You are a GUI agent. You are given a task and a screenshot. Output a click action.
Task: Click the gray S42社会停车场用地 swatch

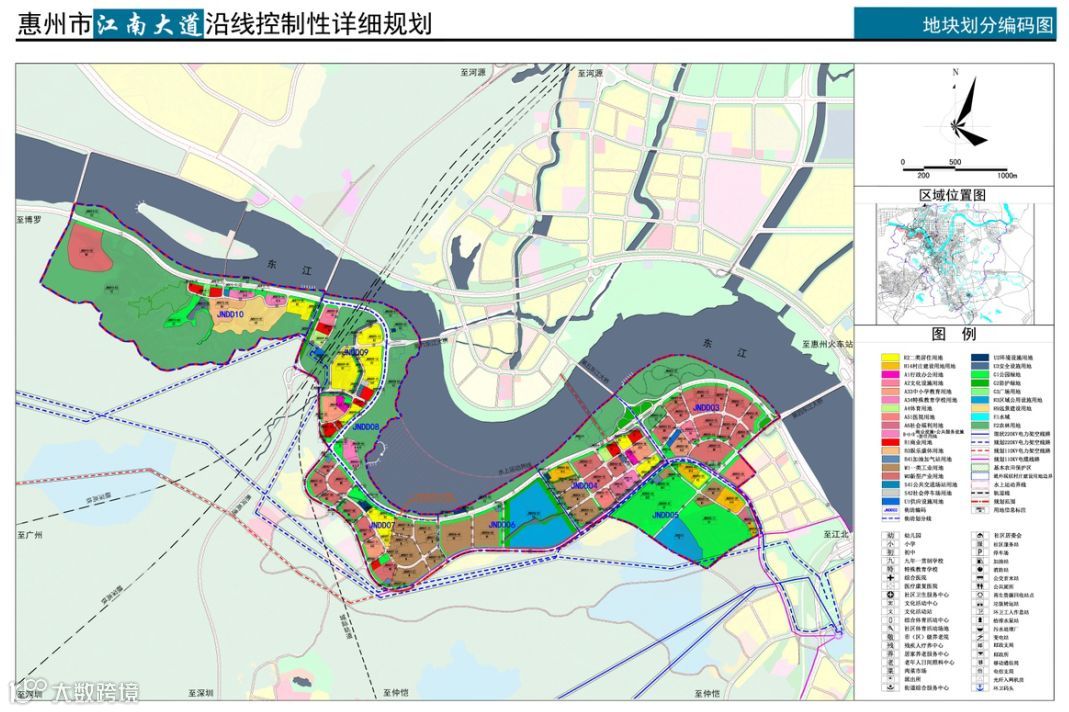pyautogui.click(x=890, y=493)
